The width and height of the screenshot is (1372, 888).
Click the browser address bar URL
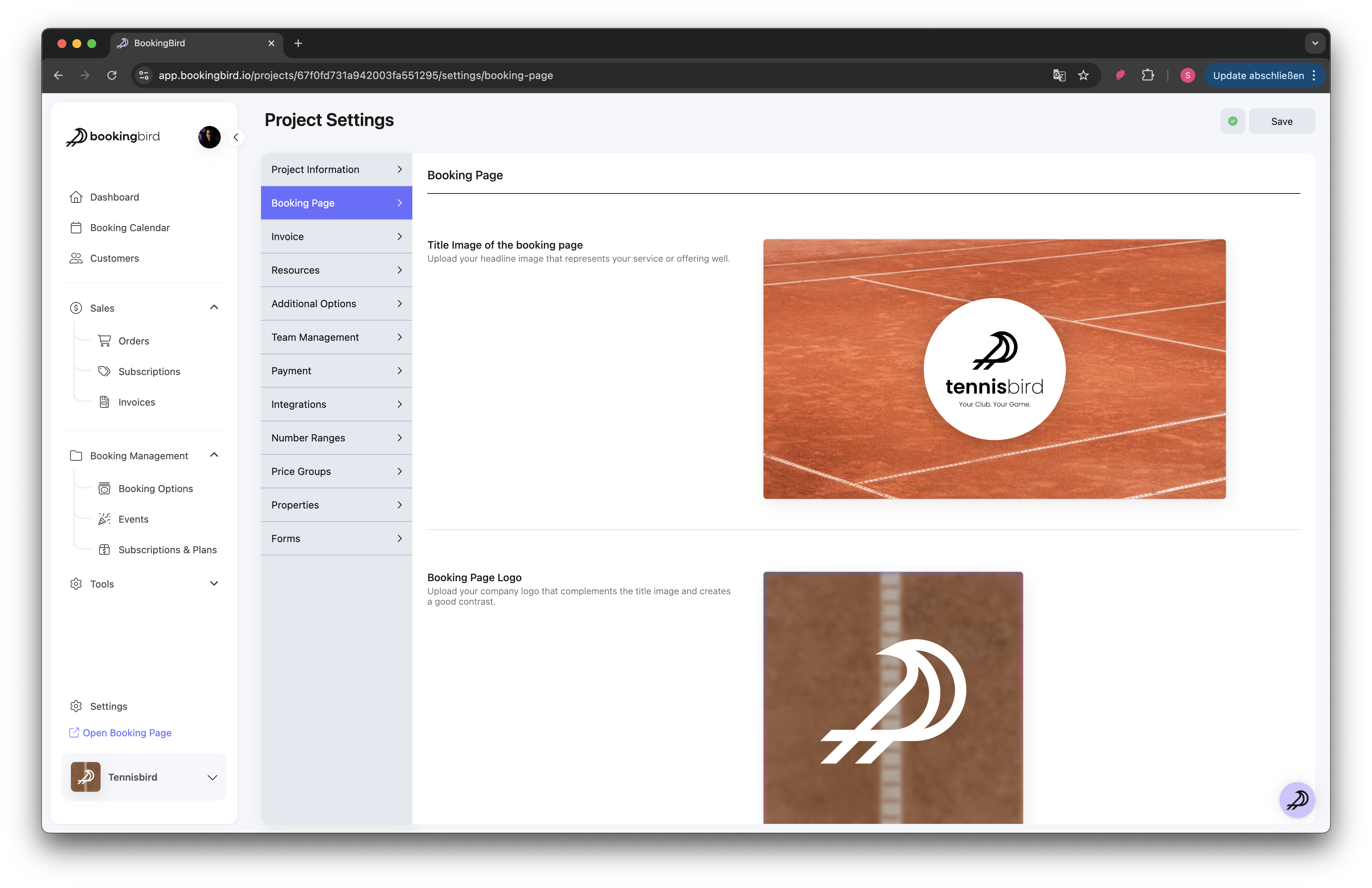pos(356,75)
